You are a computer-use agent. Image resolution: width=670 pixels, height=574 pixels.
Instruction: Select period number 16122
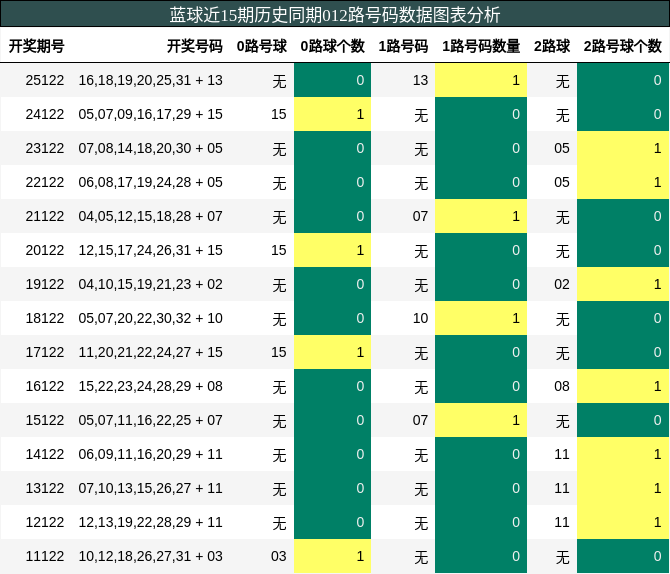45,386
